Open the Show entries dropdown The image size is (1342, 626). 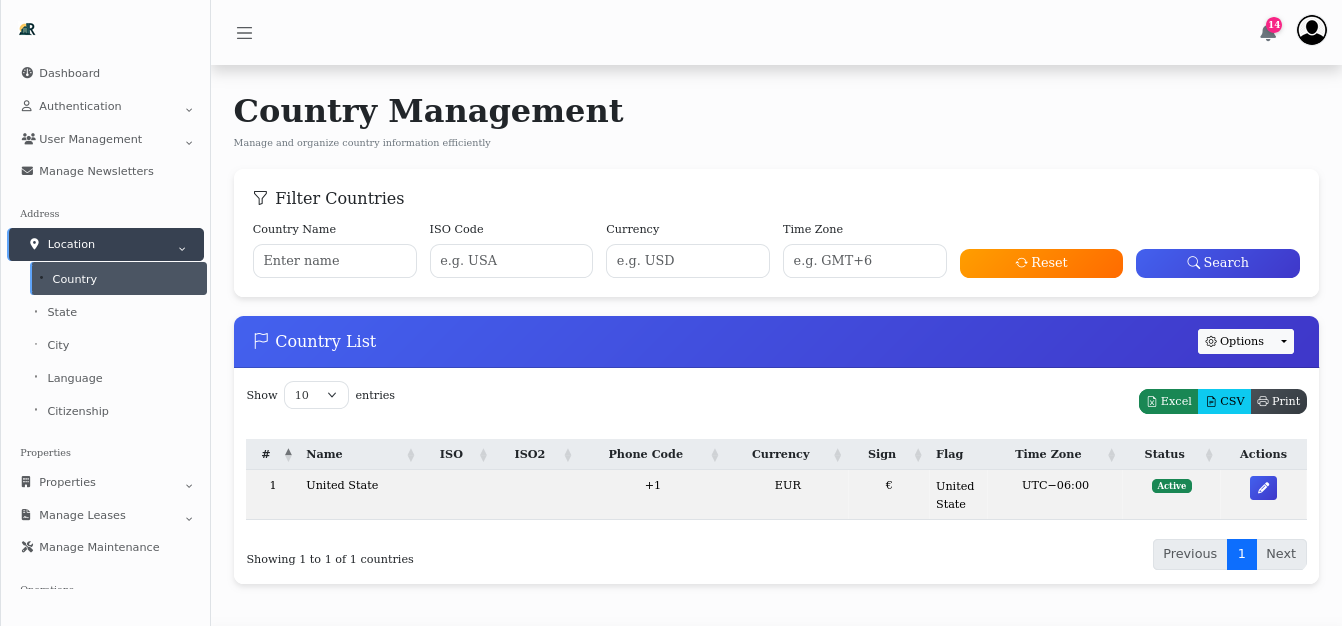pos(316,395)
